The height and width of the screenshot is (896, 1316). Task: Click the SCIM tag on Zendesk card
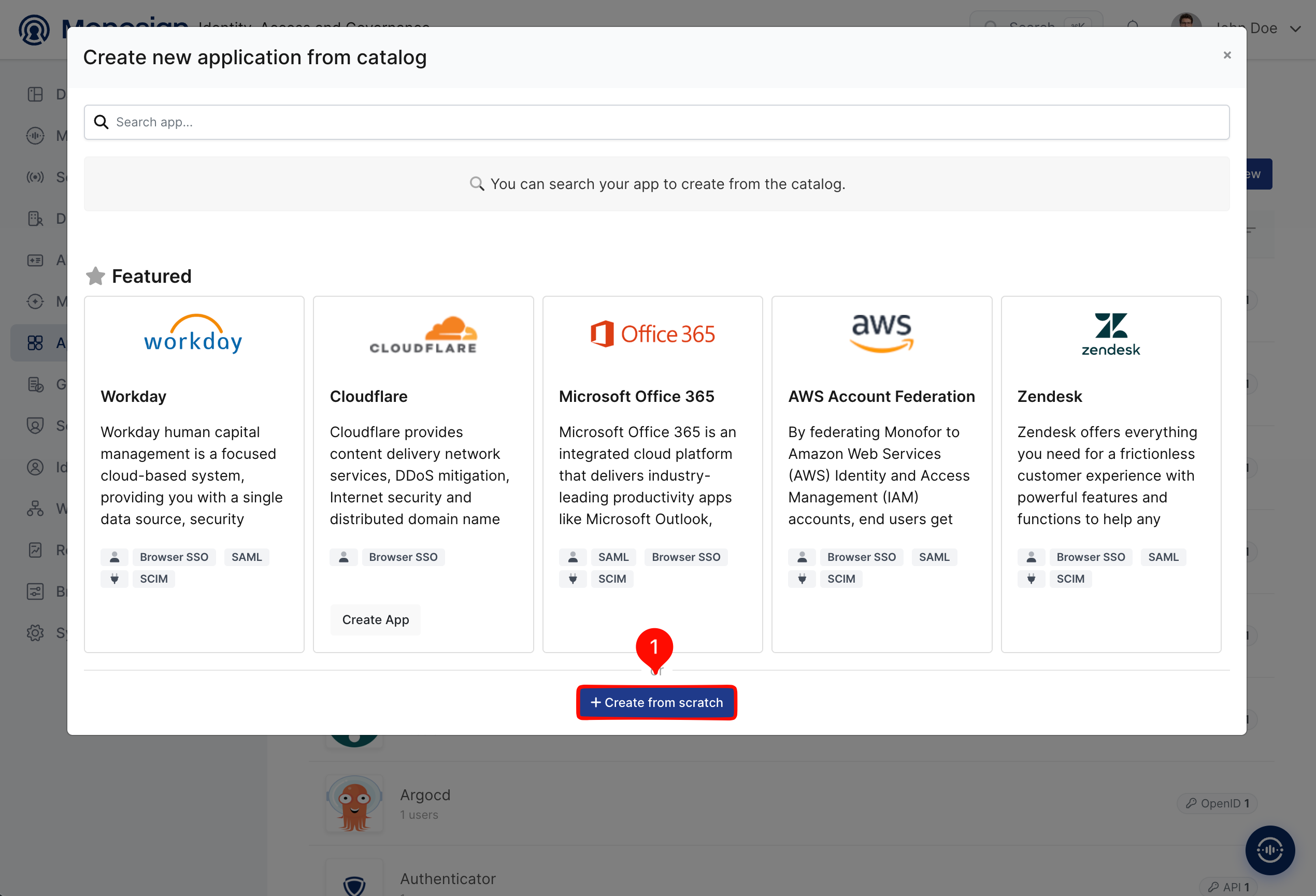[1070, 579]
